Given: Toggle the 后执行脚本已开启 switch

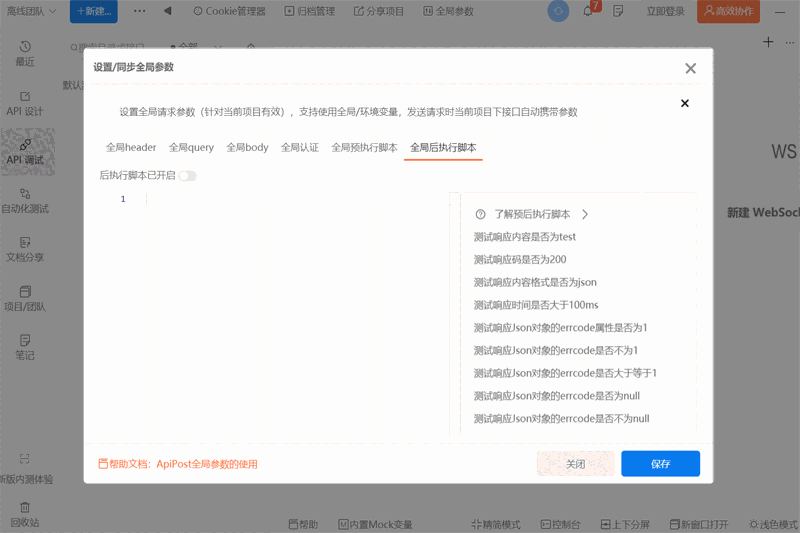Looking at the screenshot, I should (187, 176).
